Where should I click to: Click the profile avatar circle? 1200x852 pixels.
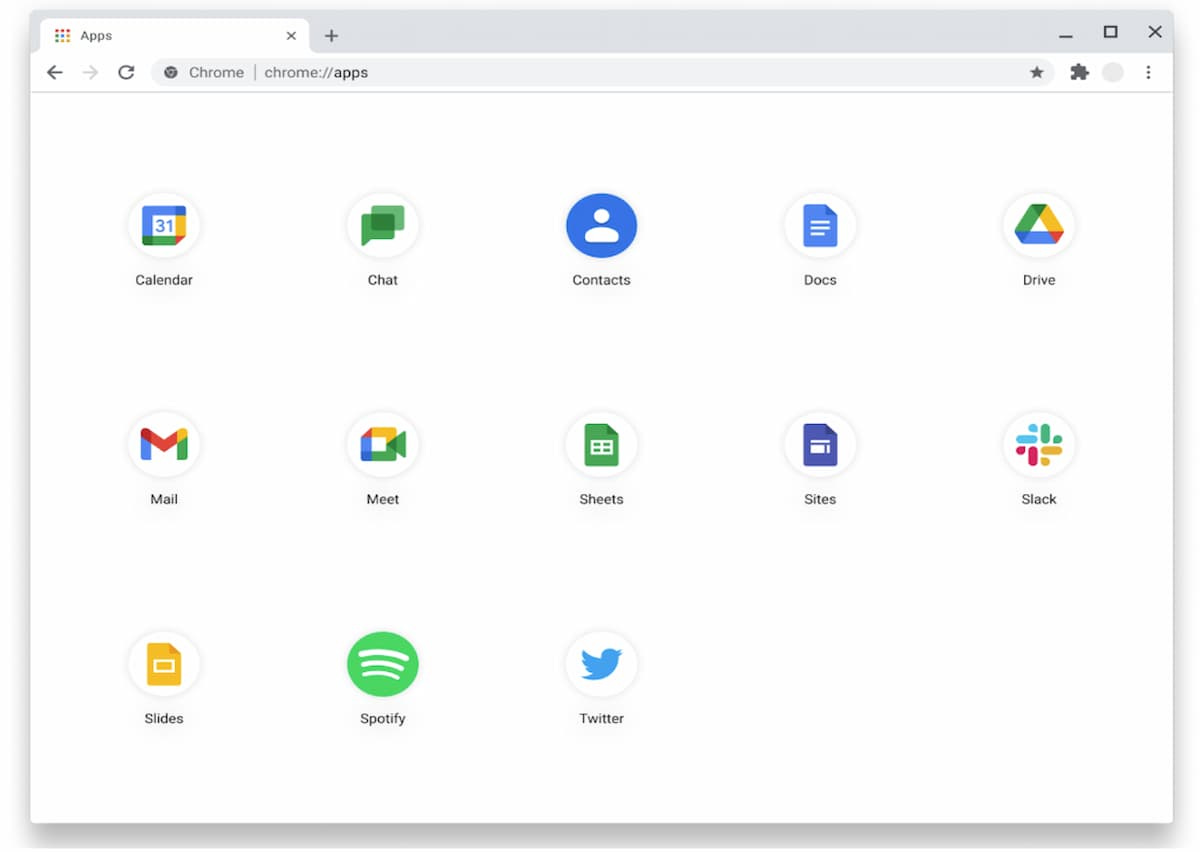pyautogui.click(x=1113, y=72)
